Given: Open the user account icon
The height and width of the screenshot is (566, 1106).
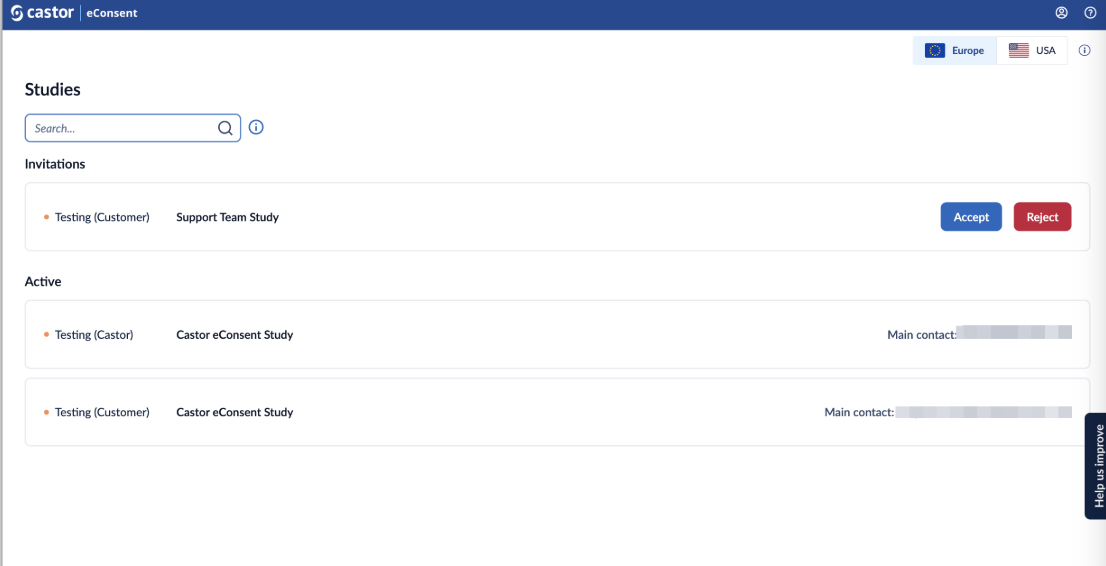Looking at the screenshot, I should [1062, 13].
